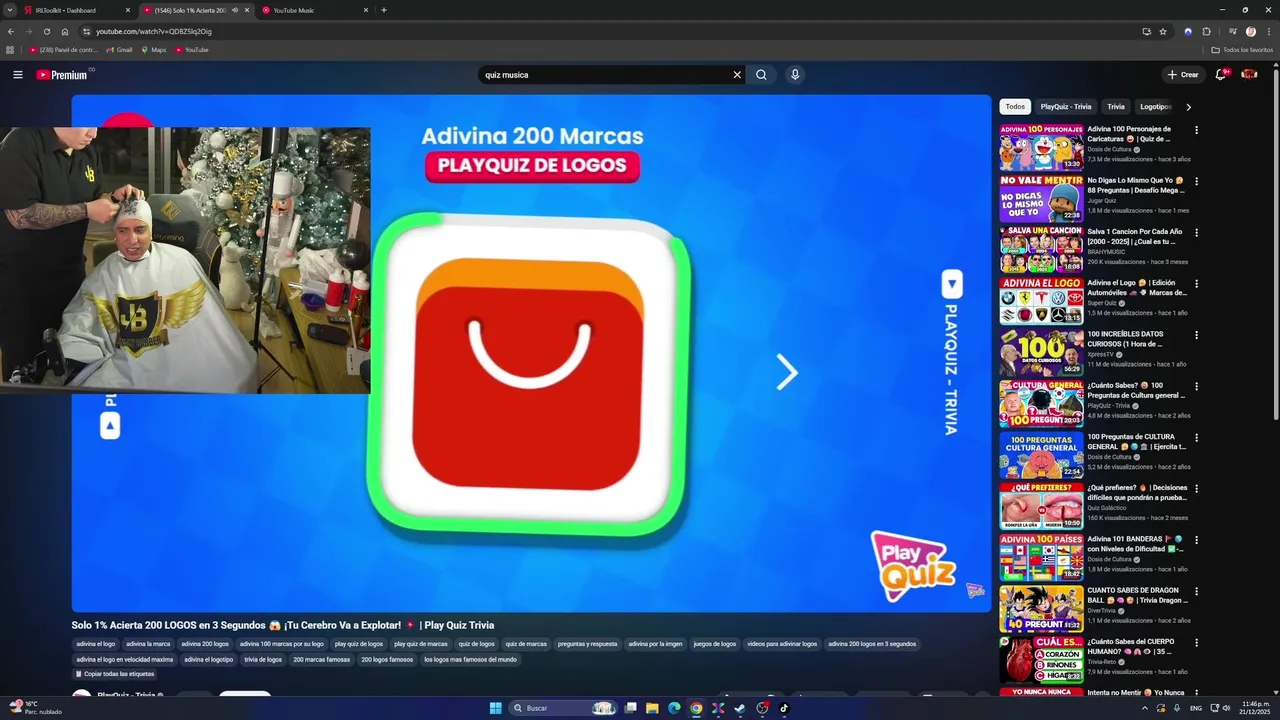Open the taskbar weather widget
This screenshot has height=720, width=1280.
36,707
